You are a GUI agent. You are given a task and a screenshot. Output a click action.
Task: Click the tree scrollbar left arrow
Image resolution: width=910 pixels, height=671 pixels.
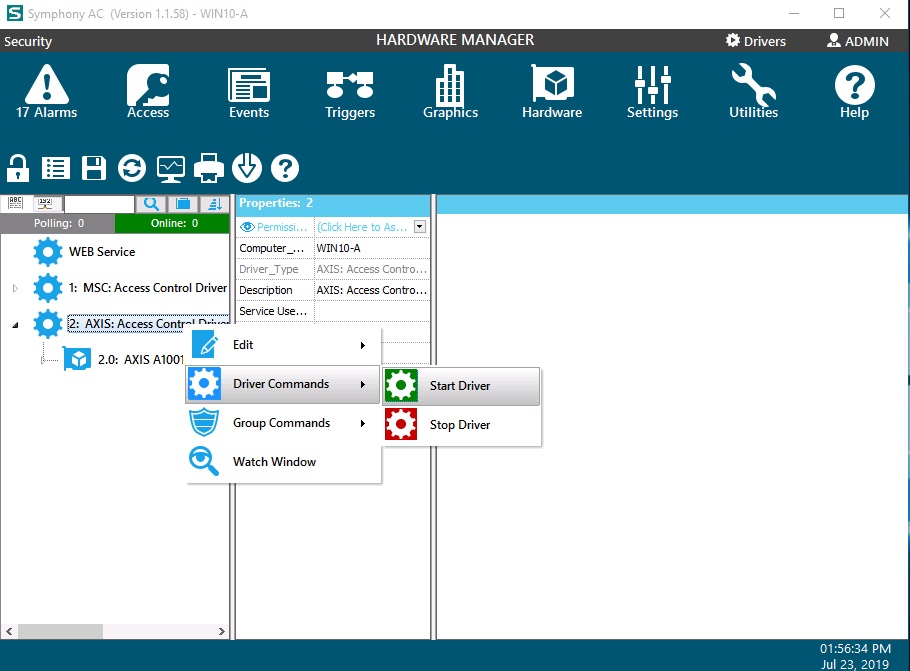(9, 631)
